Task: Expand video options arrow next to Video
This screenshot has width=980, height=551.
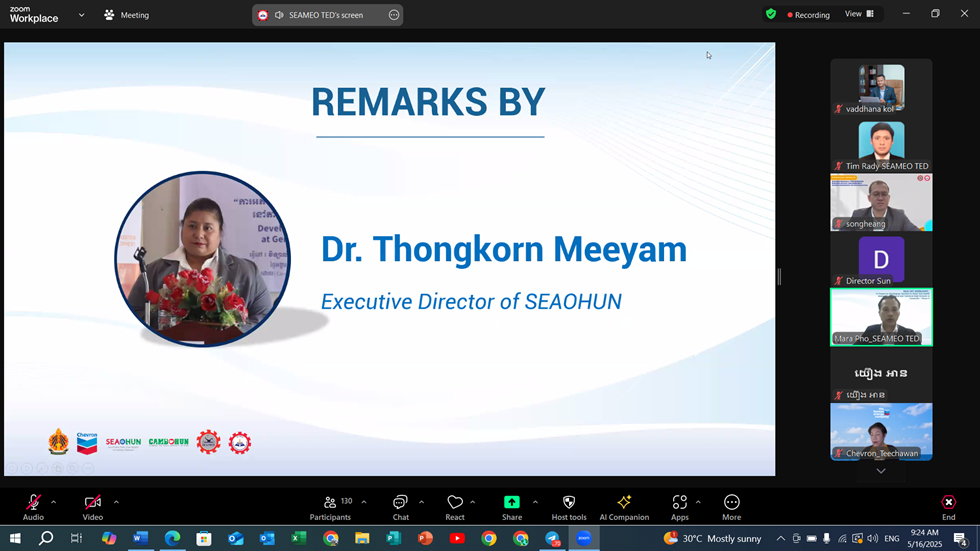Action: pos(116,501)
